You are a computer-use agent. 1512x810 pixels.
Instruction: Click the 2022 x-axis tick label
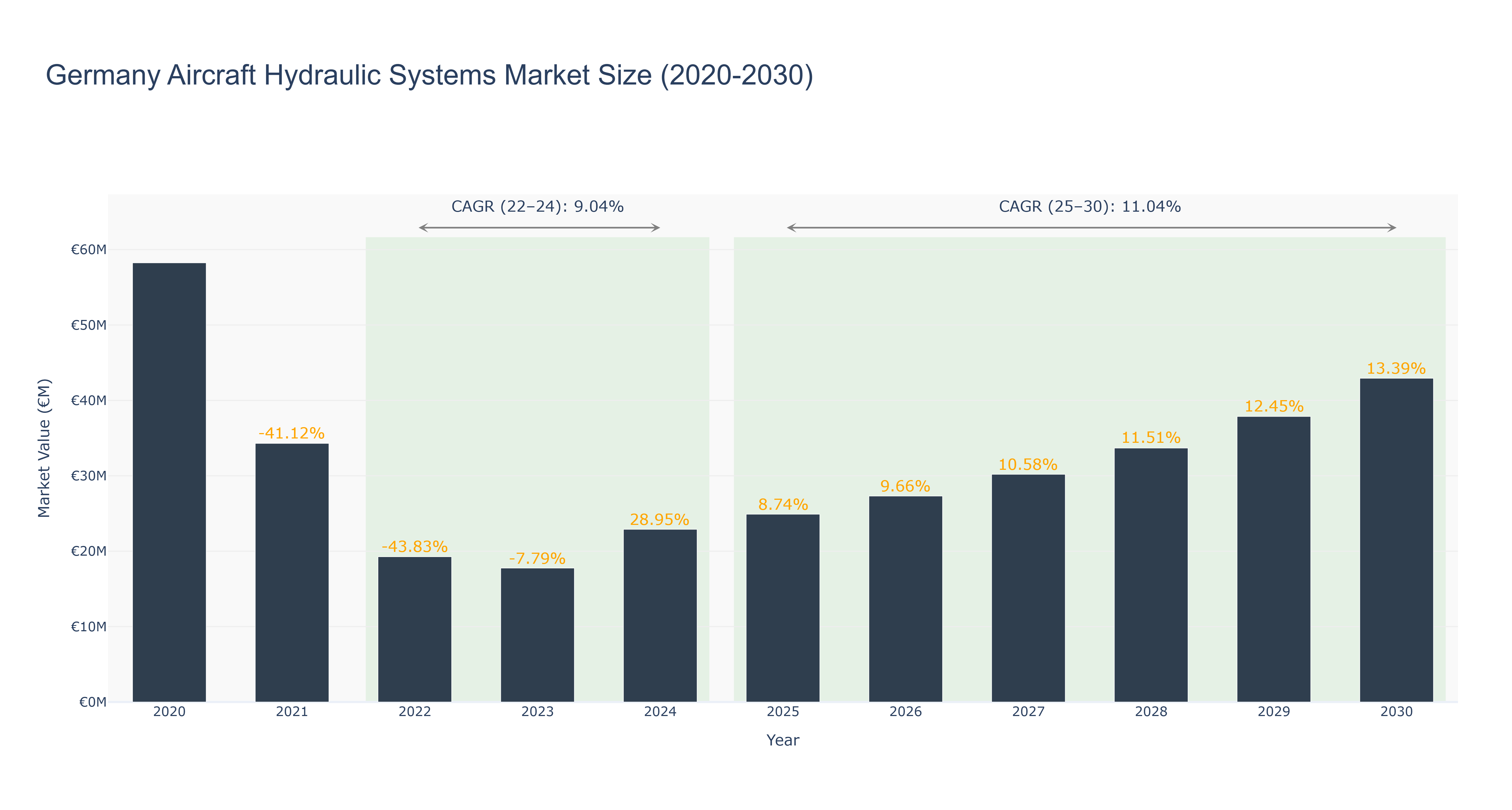pos(414,712)
